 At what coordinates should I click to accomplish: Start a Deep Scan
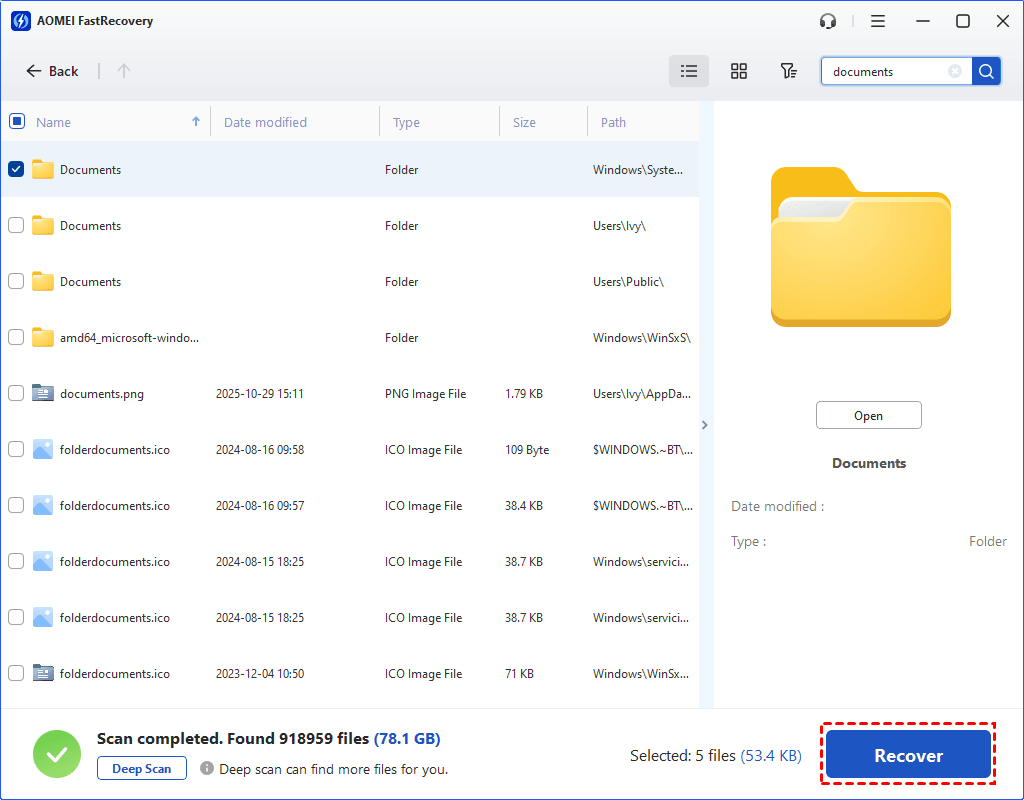141,769
